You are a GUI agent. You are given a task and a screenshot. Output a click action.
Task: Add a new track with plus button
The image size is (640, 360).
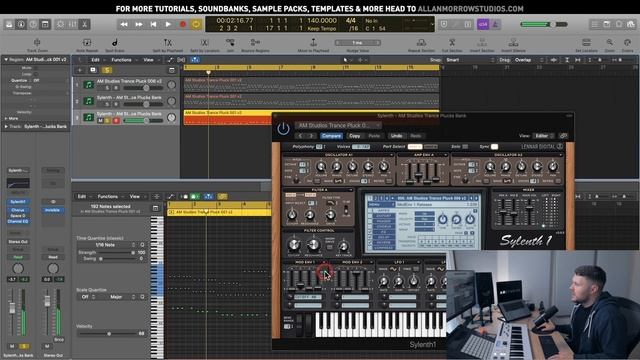tap(80, 70)
